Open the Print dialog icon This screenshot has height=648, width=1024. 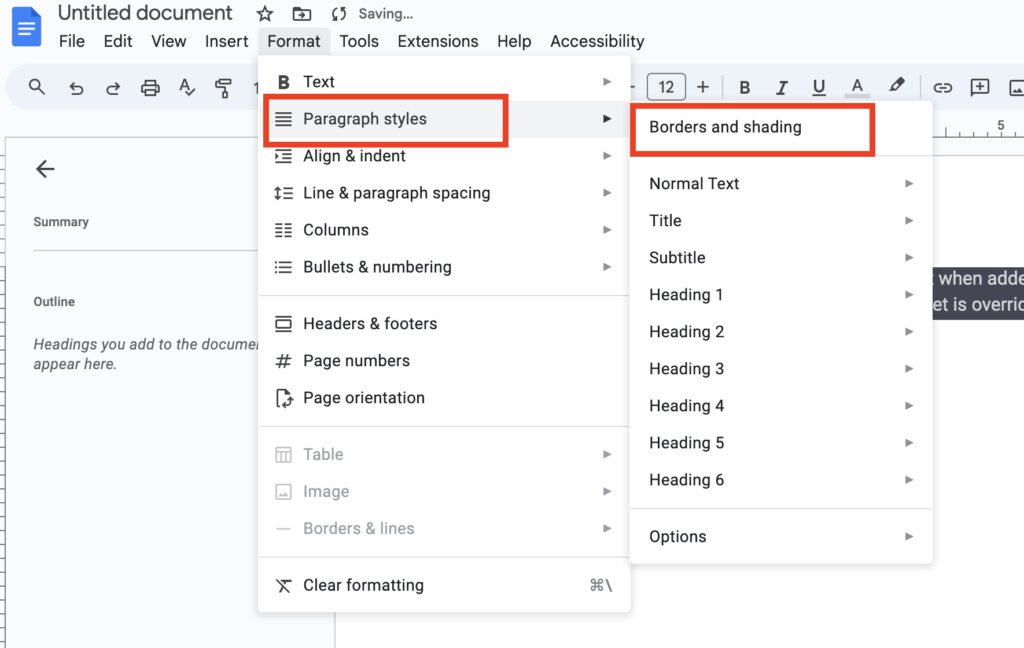click(x=150, y=87)
